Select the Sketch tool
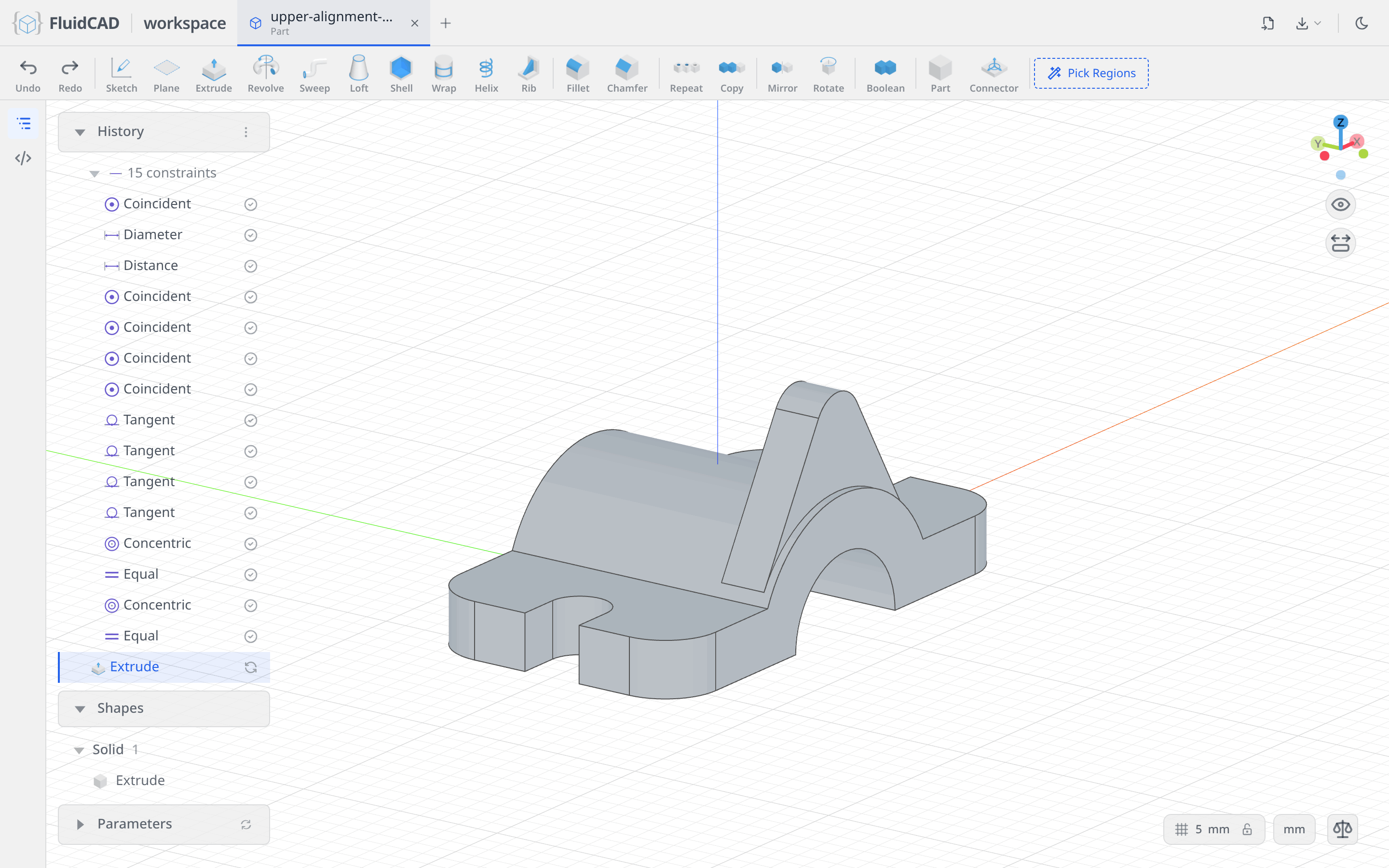Image resolution: width=1389 pixels, height=868 pixels. coord(121,75)
